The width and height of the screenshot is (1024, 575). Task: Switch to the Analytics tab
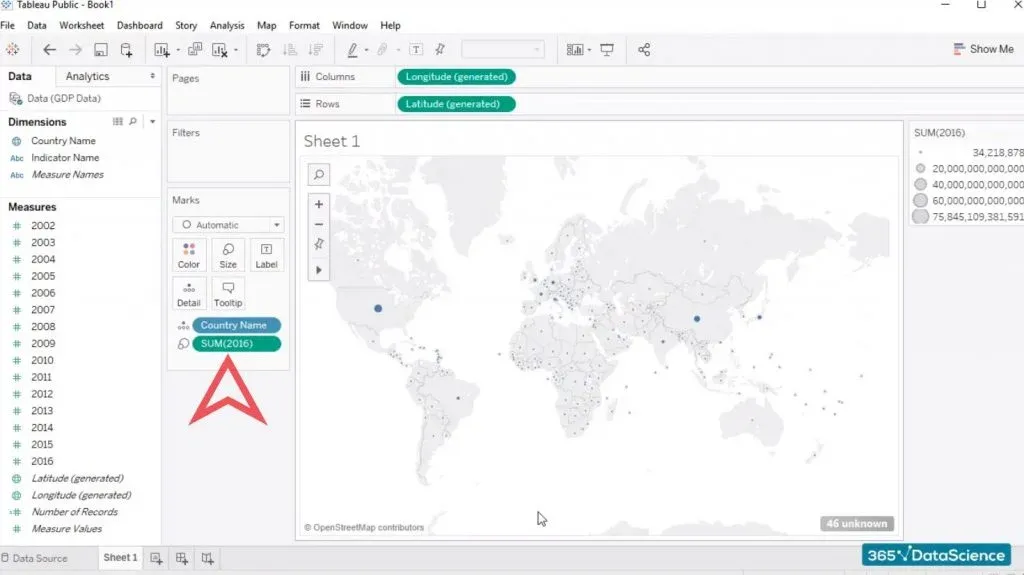point(87,76)
